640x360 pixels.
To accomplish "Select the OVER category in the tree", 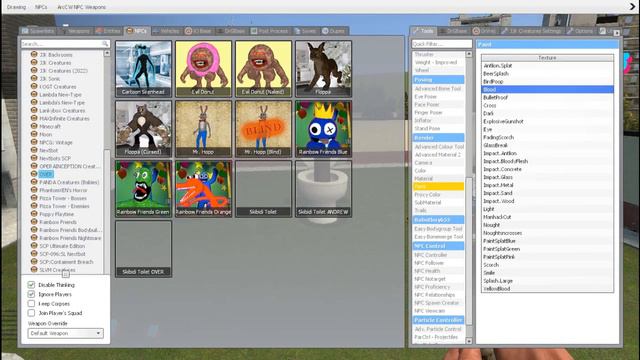I will click(x=46, y=174).
